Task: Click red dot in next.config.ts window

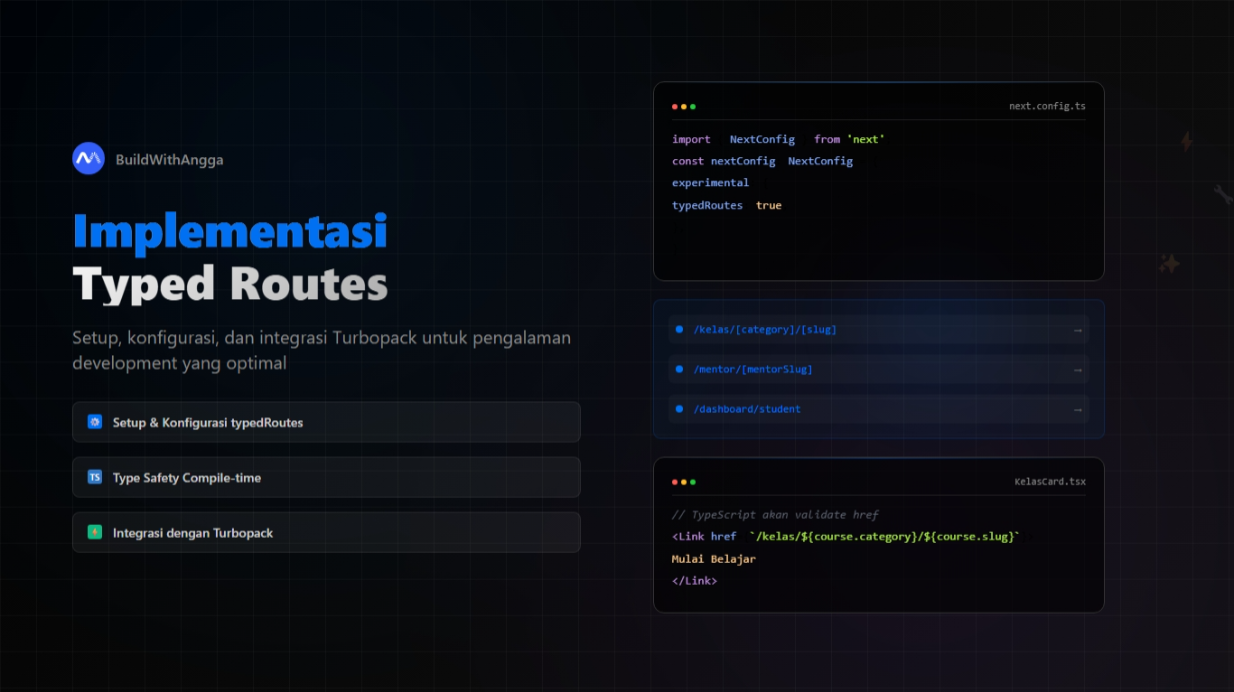Action: [675, 106]
